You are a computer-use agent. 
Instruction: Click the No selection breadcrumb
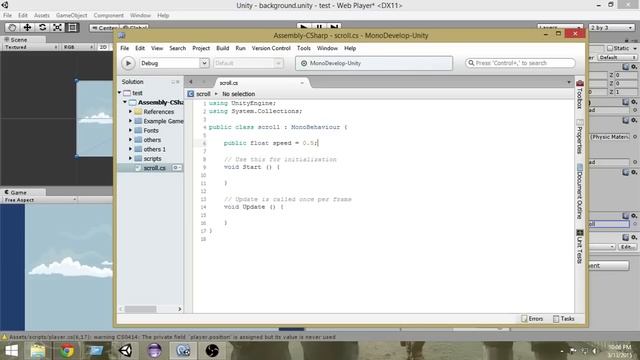pyautogui.click(x=238, y=94)
